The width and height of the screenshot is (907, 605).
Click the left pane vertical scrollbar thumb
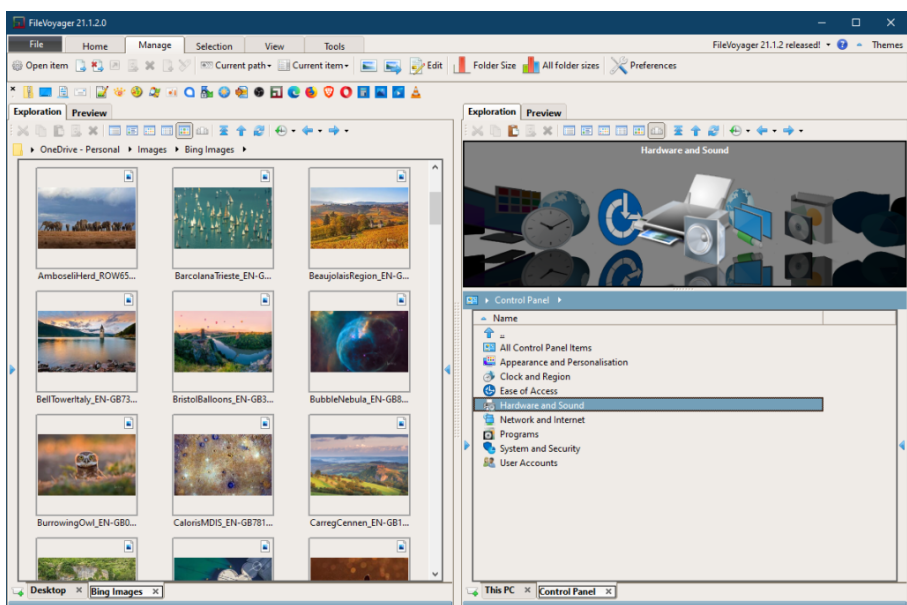click(435, 208)
